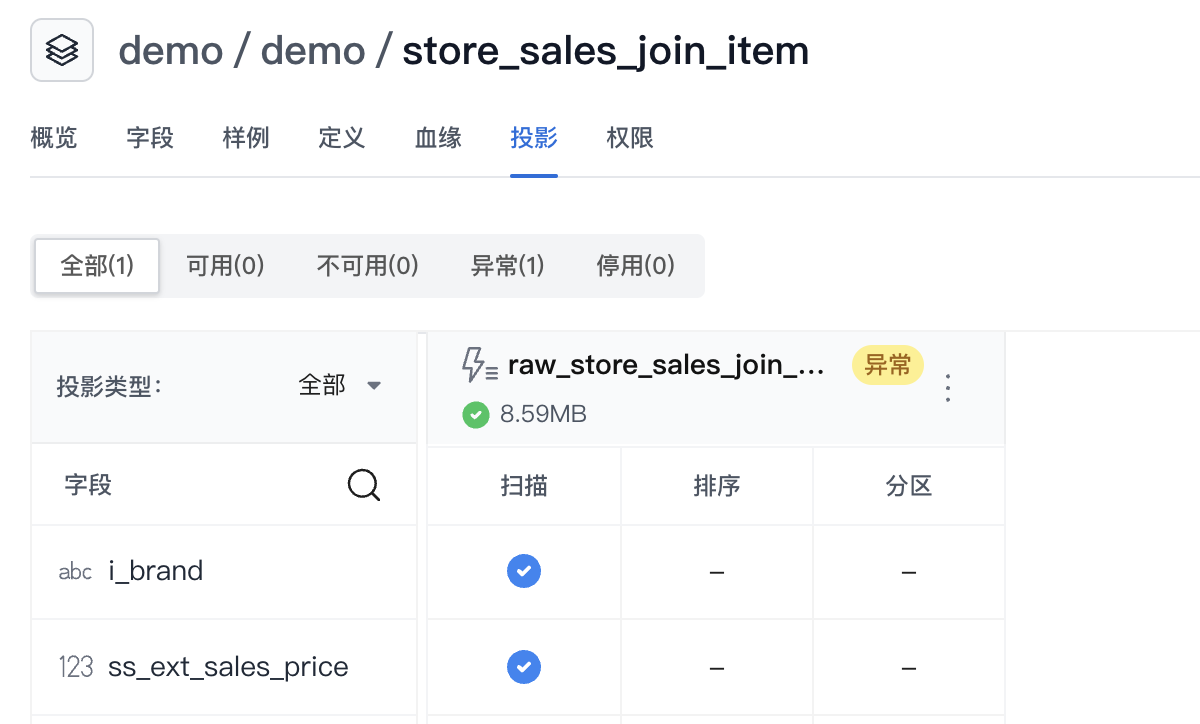Click the first demo breadcrumb link
The width and height of the screenshot is (1200, 724).
(170, 51)
